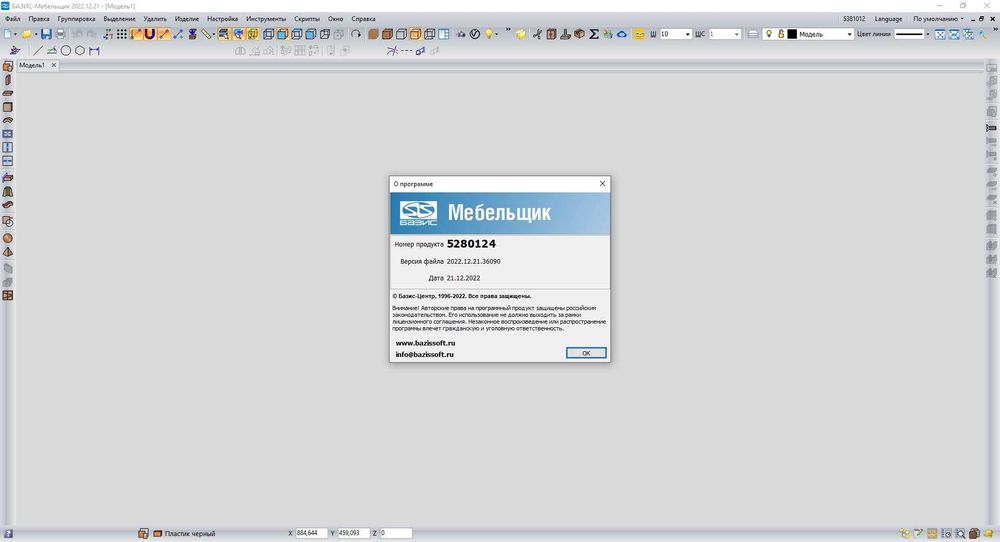Open the Правка menu
Image resolution: width=1000 pixels, height=542 pixels.
(39, 19)
